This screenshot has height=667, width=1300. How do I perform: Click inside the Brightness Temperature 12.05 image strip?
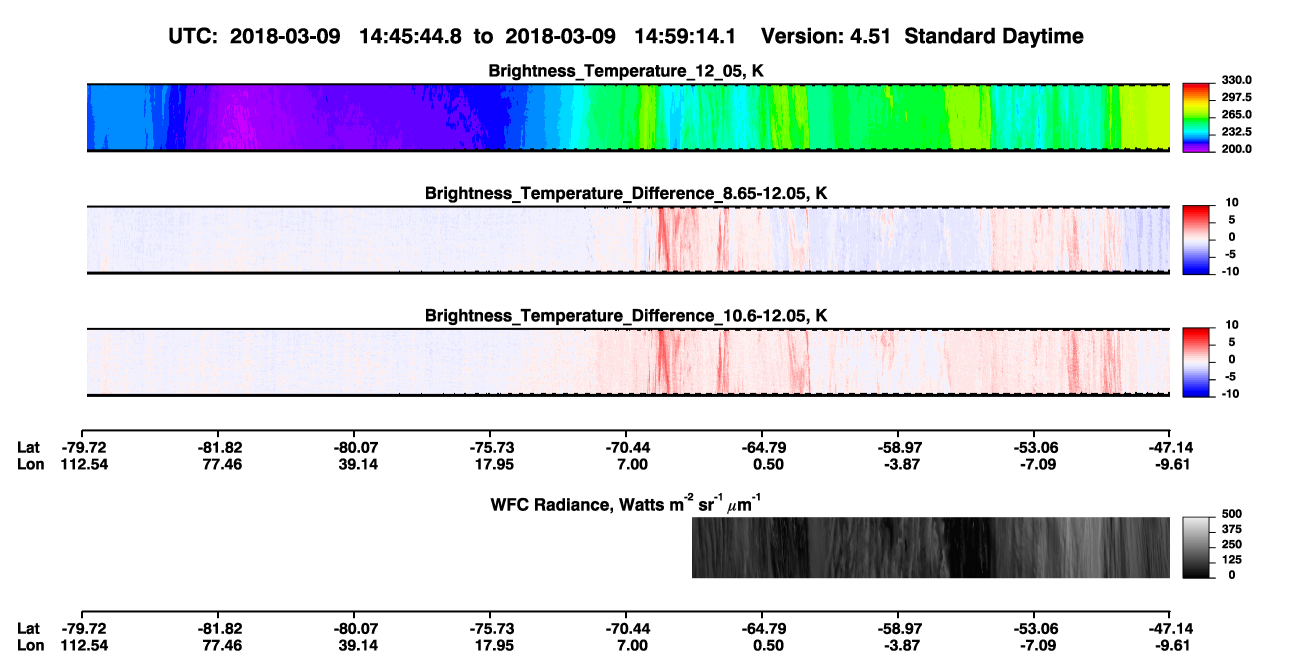pos(628,117)
